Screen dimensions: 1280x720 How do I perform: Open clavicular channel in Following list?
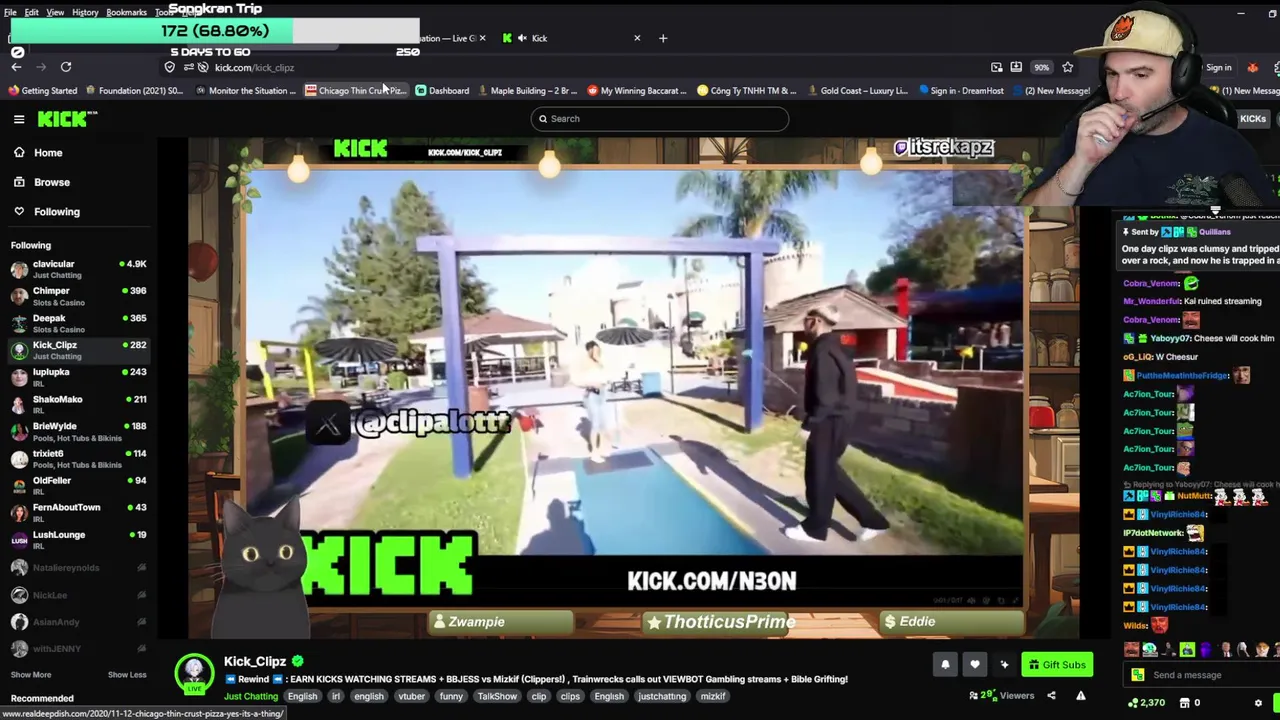click(78, 269)
